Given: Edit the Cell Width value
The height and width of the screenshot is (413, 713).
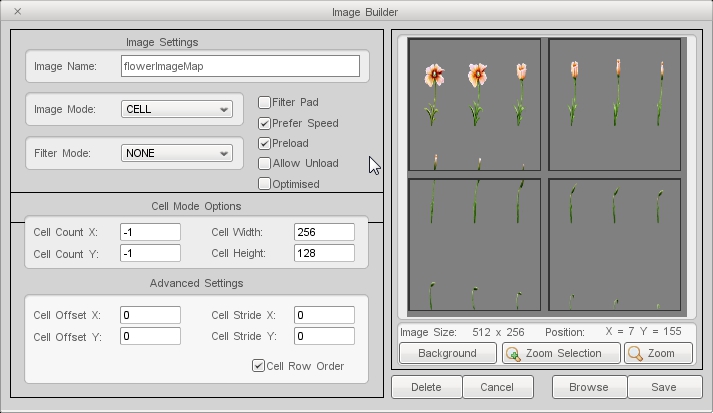Looking at the screenshot, I should coord(324,232).
